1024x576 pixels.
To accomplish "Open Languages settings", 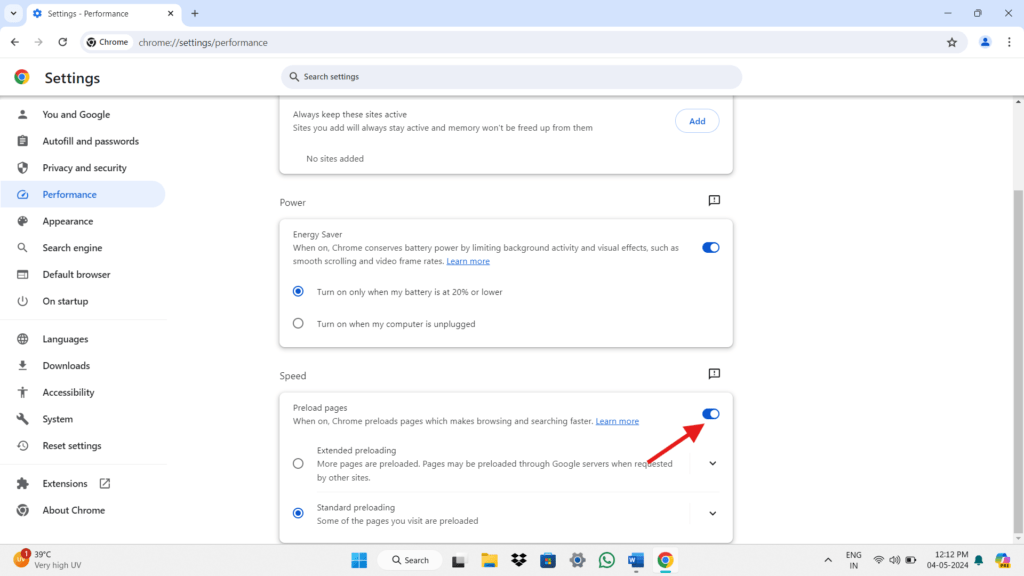I will (x=83, y=339).
